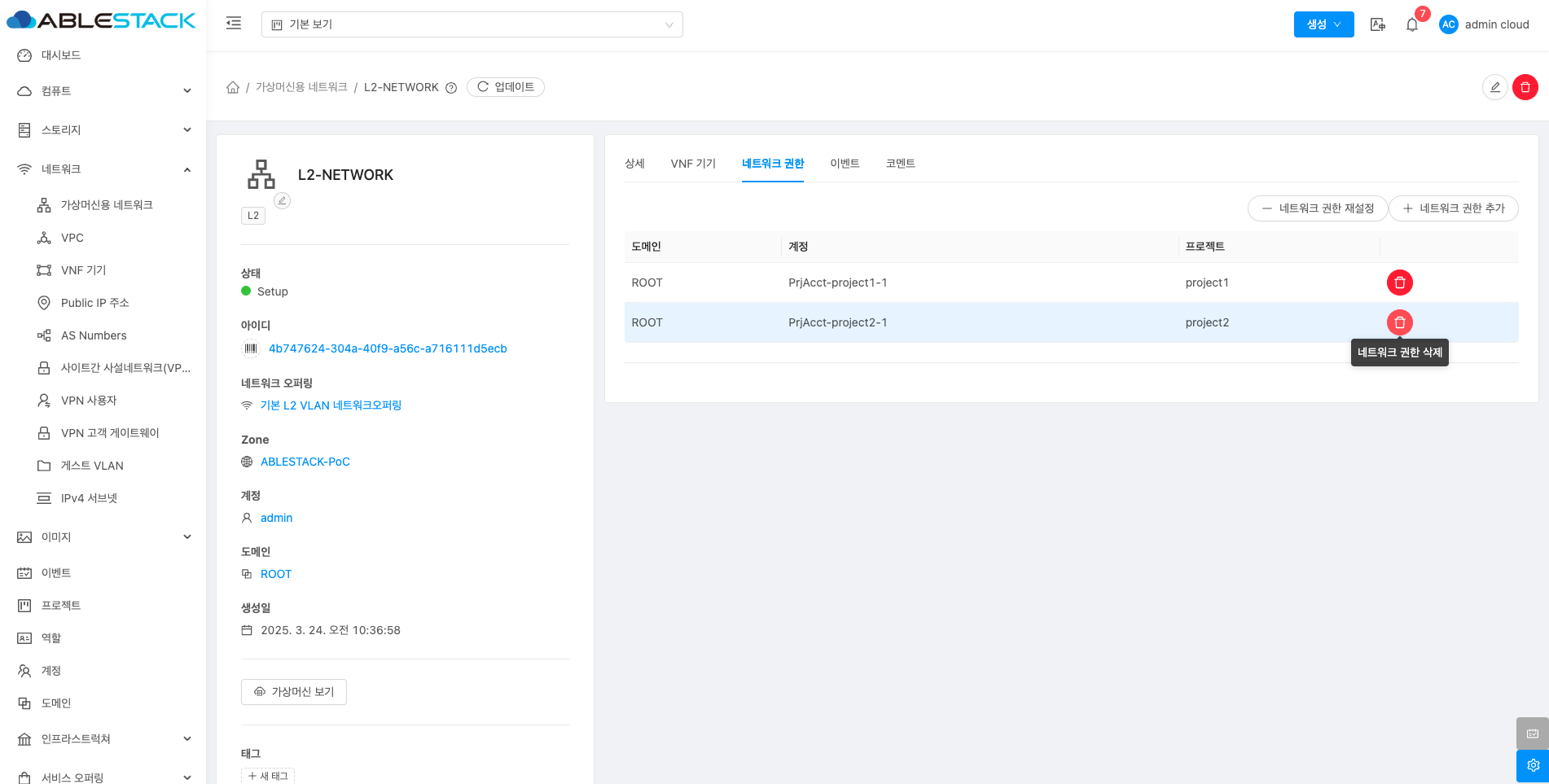
Task: Switch to the VNF 기기 tab
Action: (692, 164)
